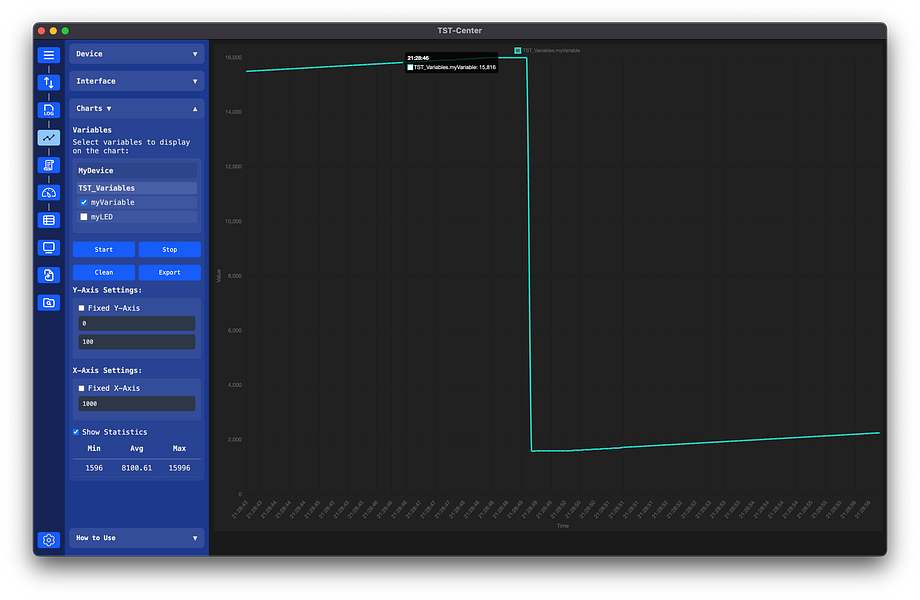Click the Y-axis minimum field showing 0
This screenshot has height=600, width=920.
click(137, 324)
